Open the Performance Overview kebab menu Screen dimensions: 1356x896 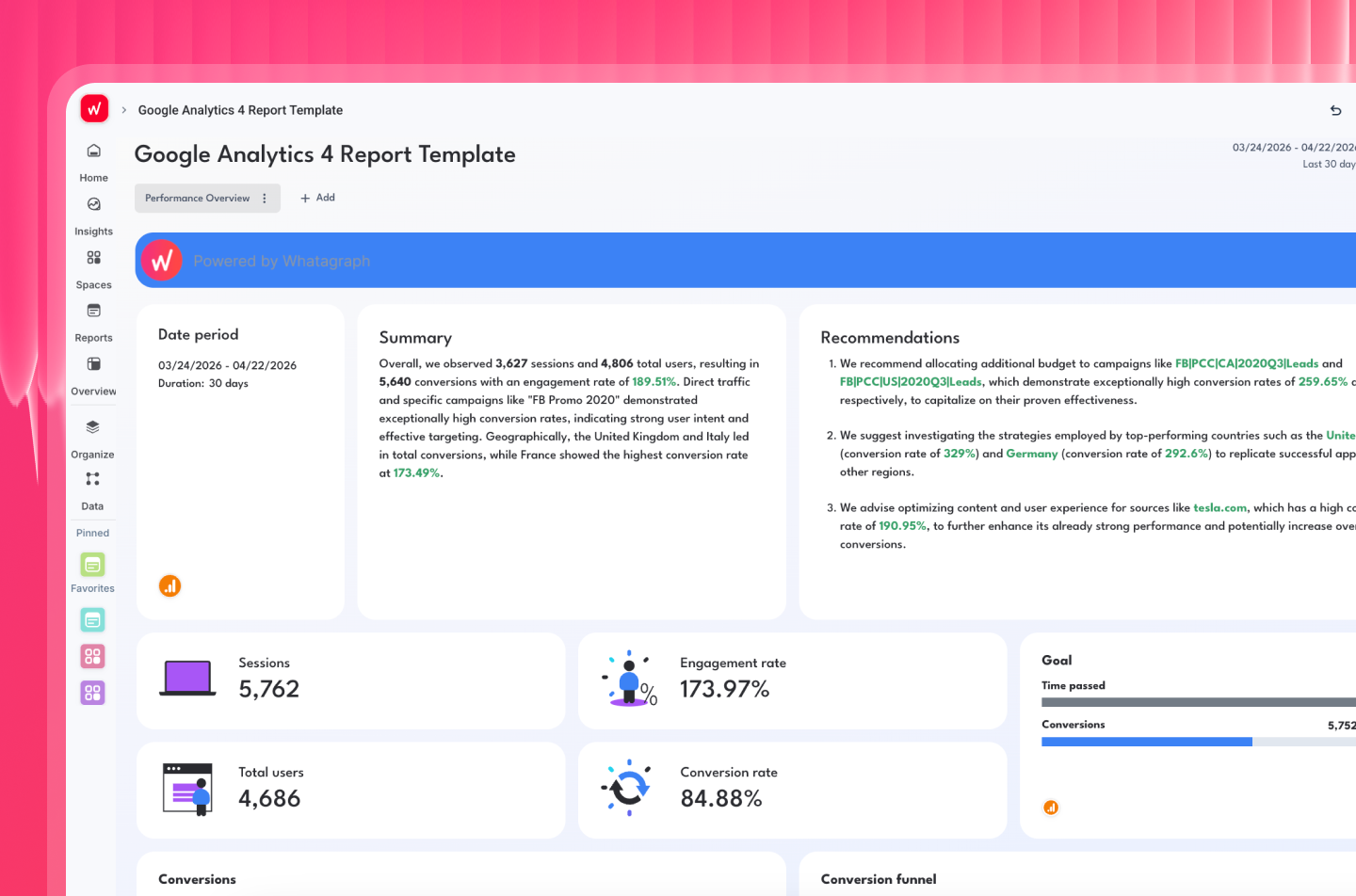tap(266, 198)
